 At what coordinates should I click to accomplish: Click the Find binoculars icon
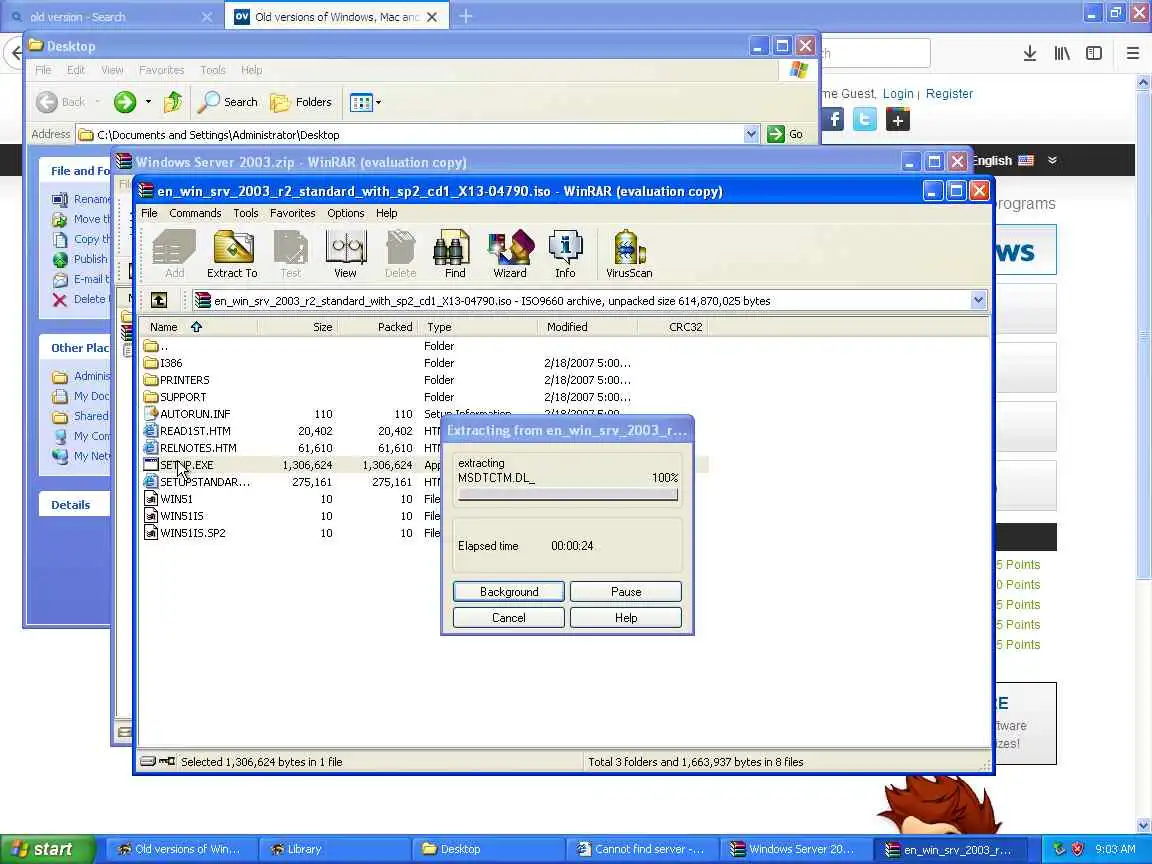click(x=454, y=254)
